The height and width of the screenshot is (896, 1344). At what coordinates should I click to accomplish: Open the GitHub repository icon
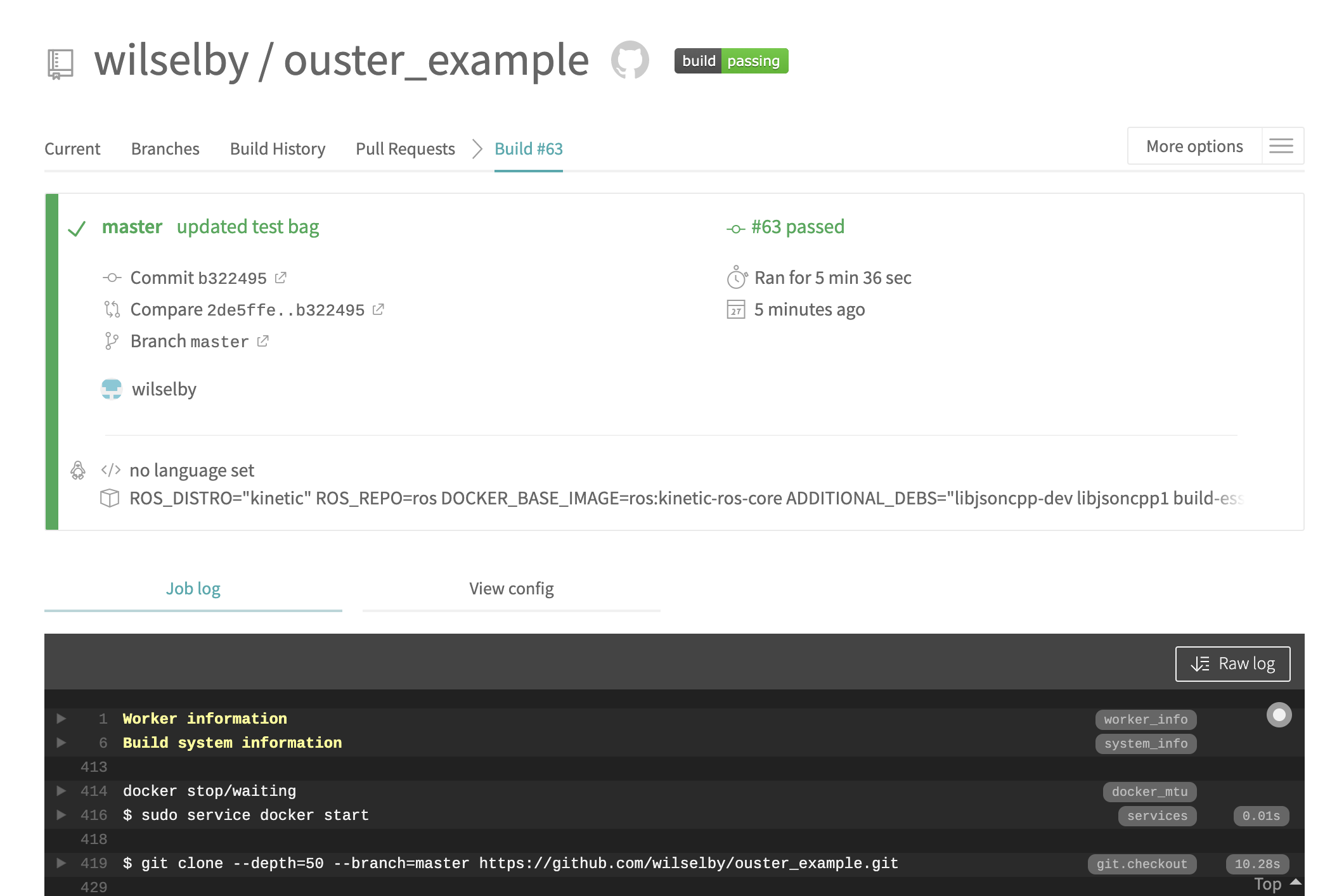[630, 61]
